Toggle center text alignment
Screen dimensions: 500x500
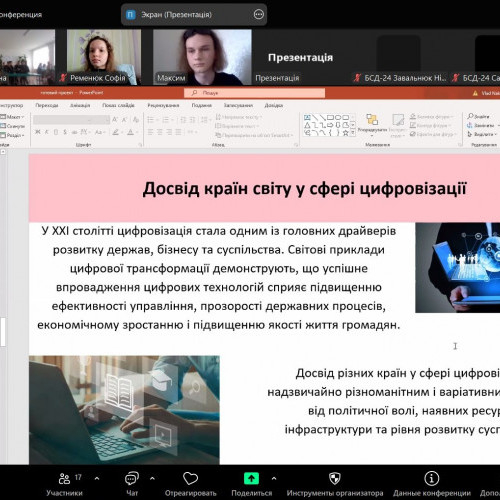[x=160, y=132]
